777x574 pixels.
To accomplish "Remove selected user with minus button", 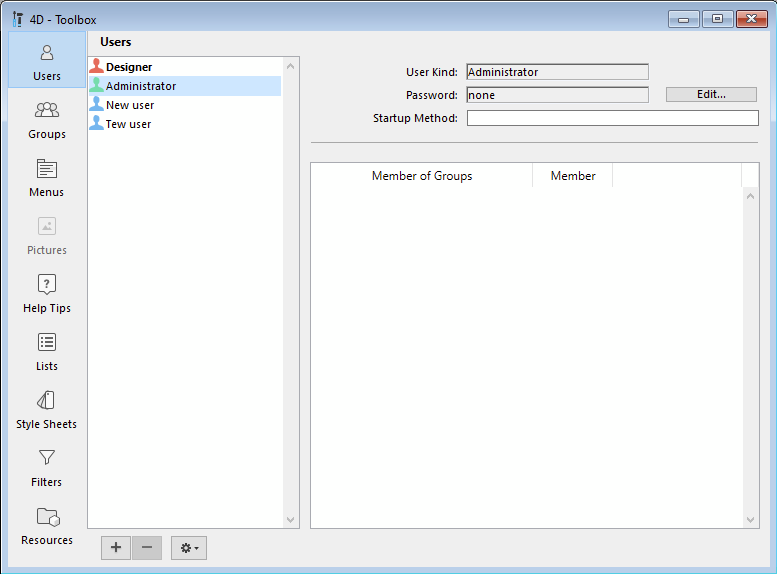I will tap(147, 548).
